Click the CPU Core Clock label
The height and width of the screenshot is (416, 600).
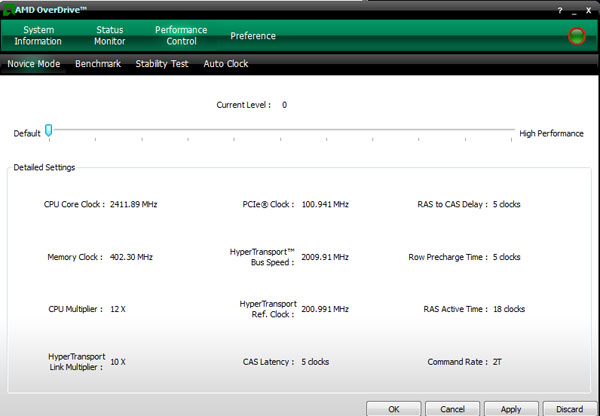click(74, 204)
